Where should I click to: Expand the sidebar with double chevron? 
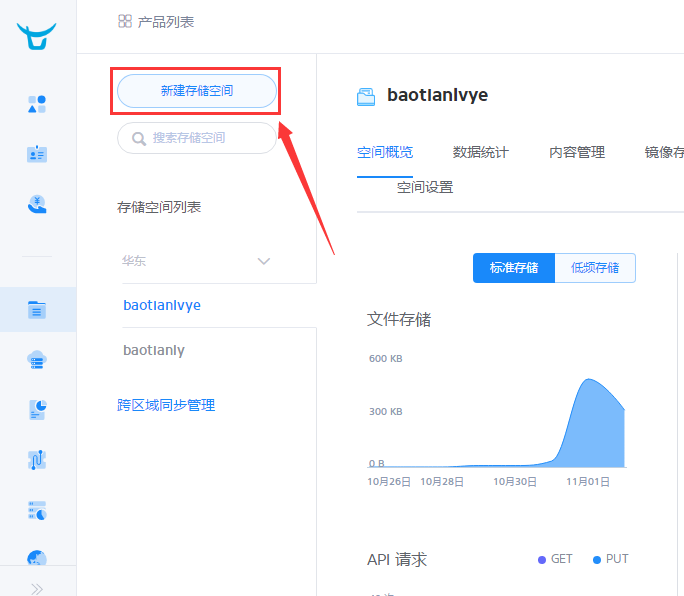(x=37, y=589)
